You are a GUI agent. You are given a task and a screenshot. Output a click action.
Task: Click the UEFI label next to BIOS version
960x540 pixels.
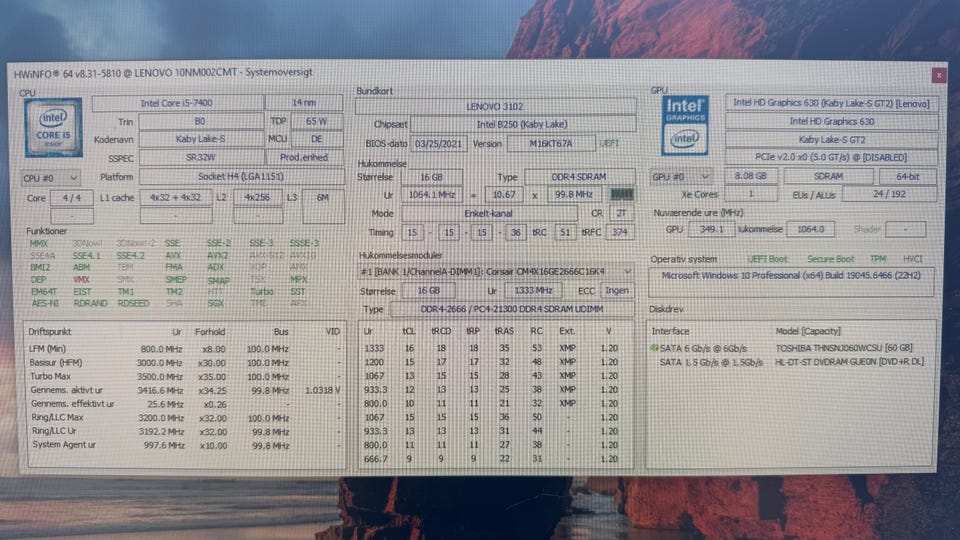pyautogui.click(x=609, y=143)
